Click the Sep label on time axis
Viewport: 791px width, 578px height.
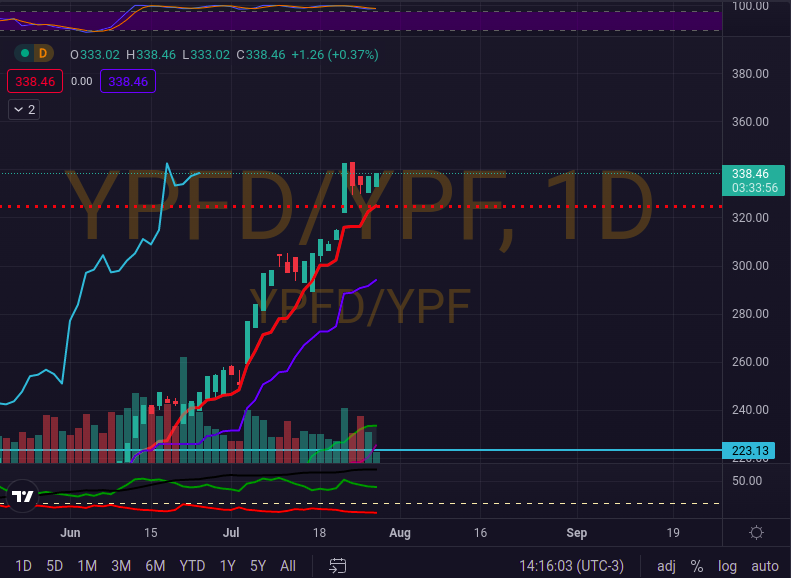point(577,533)
